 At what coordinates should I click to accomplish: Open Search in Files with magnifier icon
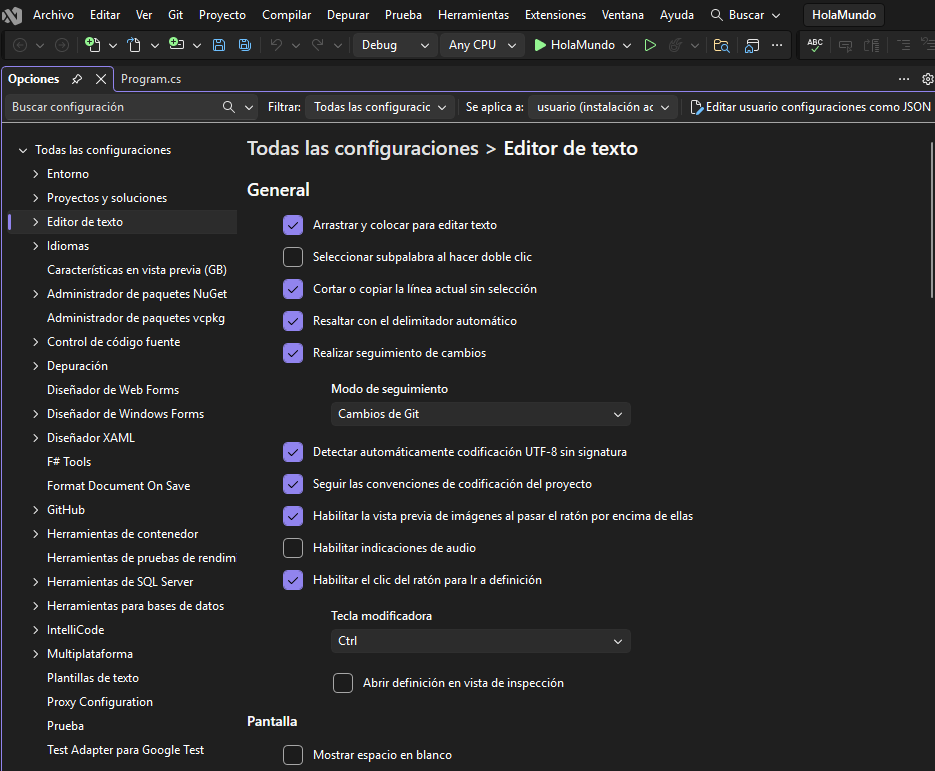(722, 45)
